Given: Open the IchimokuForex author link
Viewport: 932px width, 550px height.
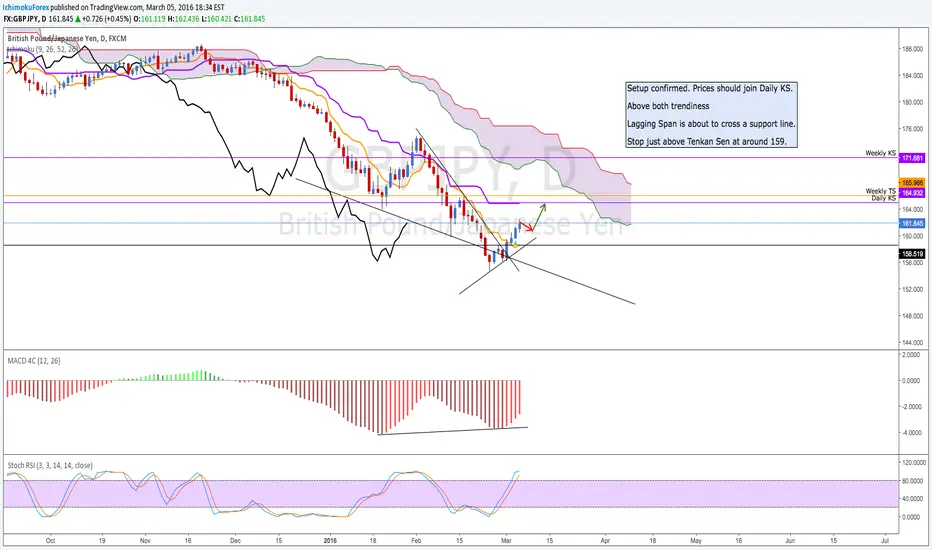Looking at the screenshot, I should (x=26, y=7).
